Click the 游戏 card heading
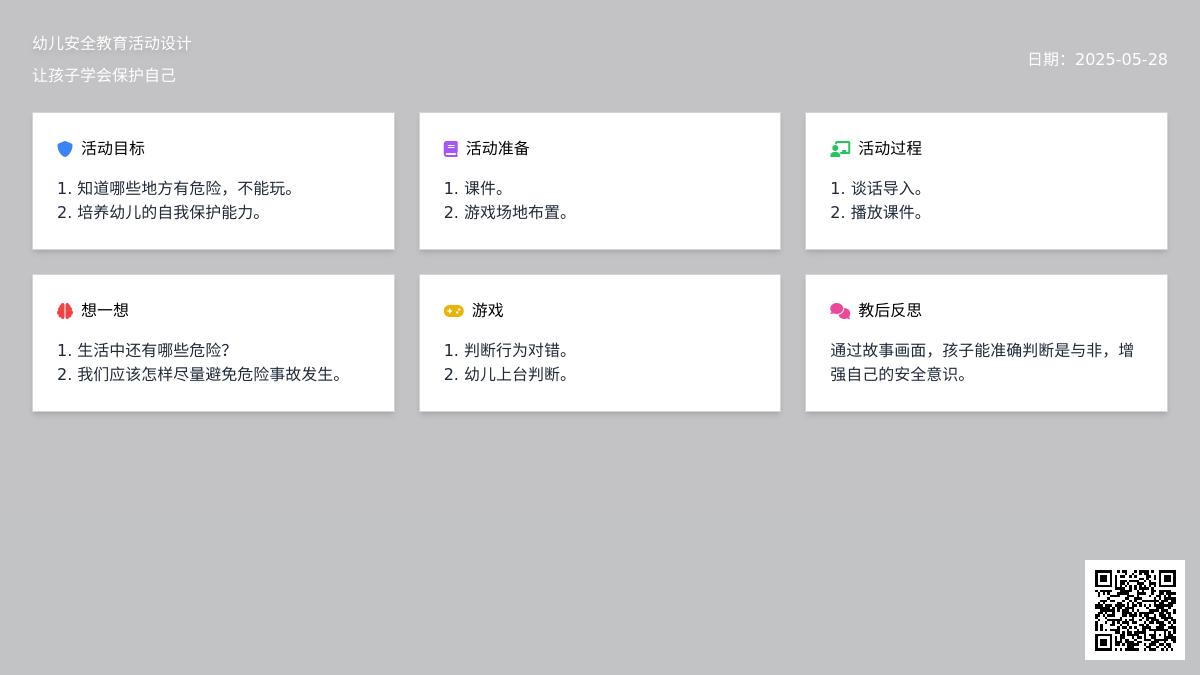Screen dimensions: 1200x675 (x=488, y=310)
